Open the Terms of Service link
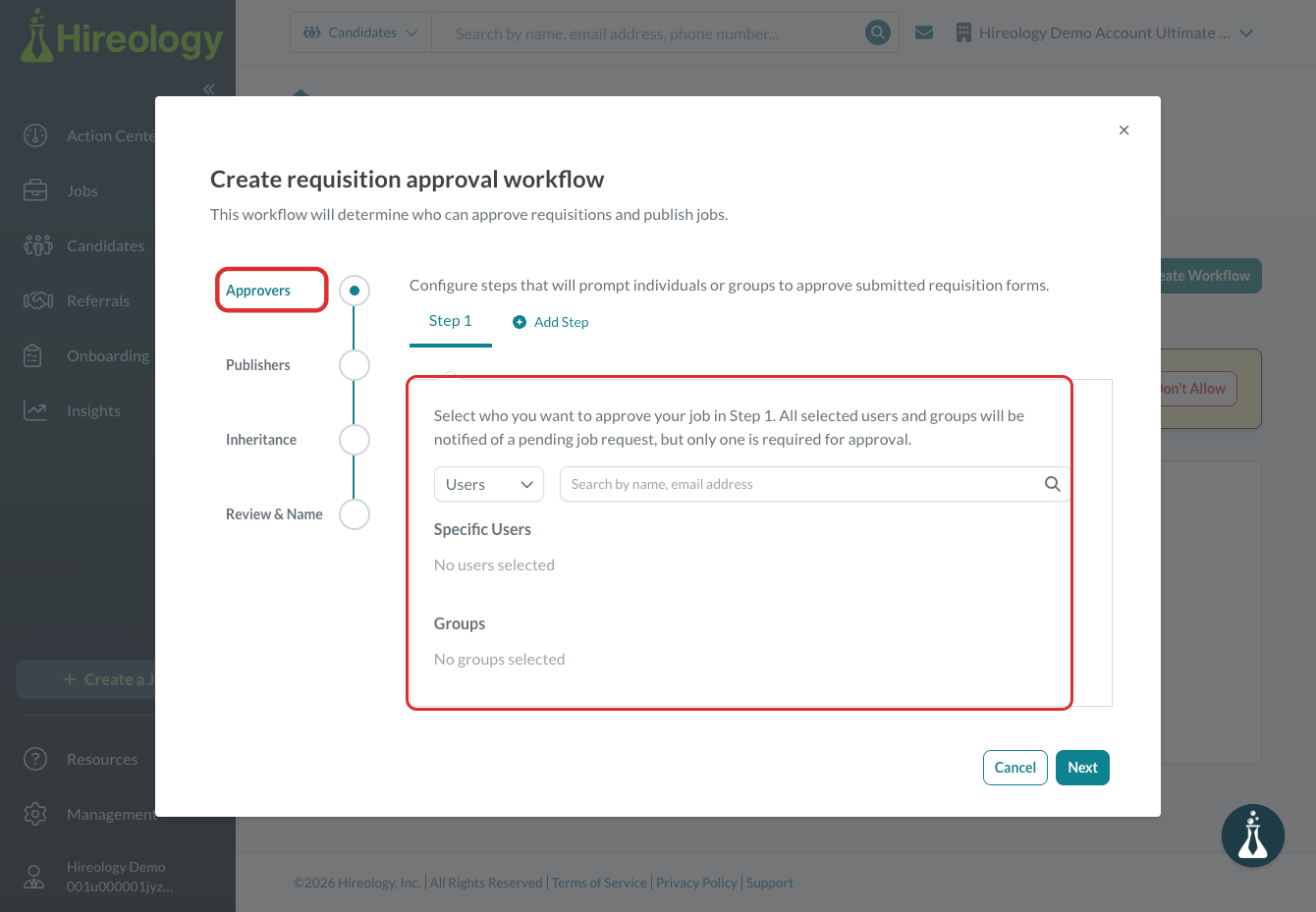 [x=599, y=883]
